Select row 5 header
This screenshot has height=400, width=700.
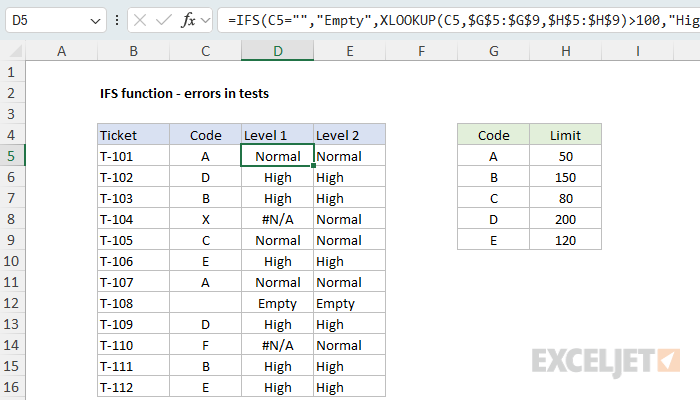coord(12,156)
